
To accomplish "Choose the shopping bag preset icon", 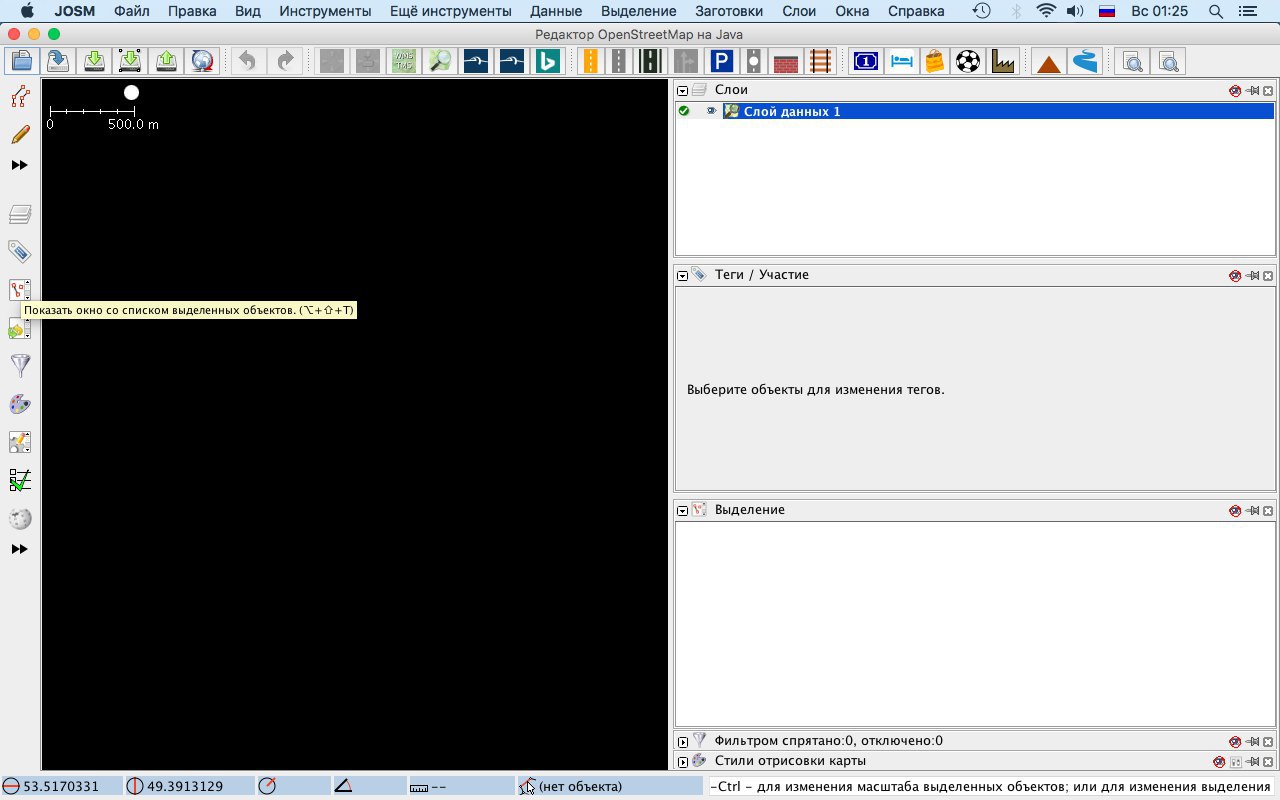I will tap(934, 61).
